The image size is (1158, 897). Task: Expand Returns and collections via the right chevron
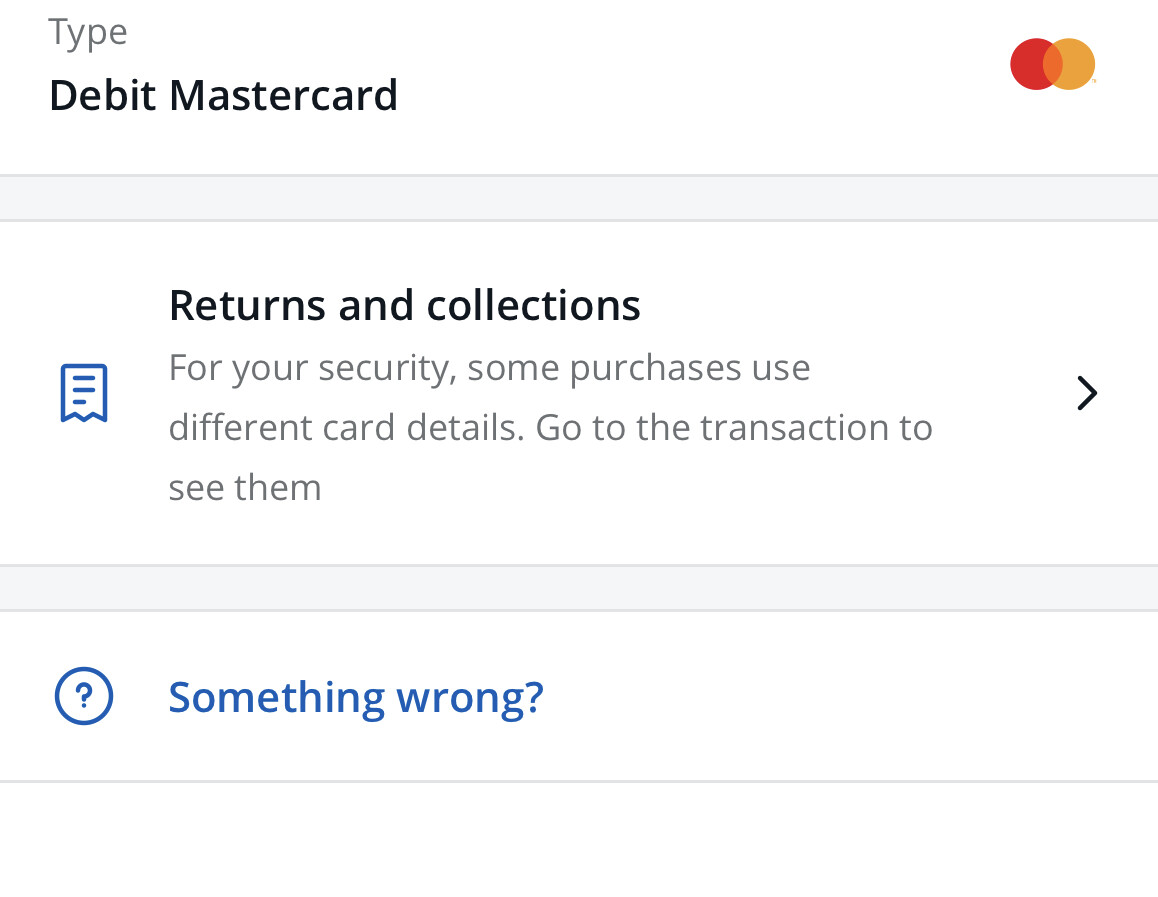coord(1087,394)
